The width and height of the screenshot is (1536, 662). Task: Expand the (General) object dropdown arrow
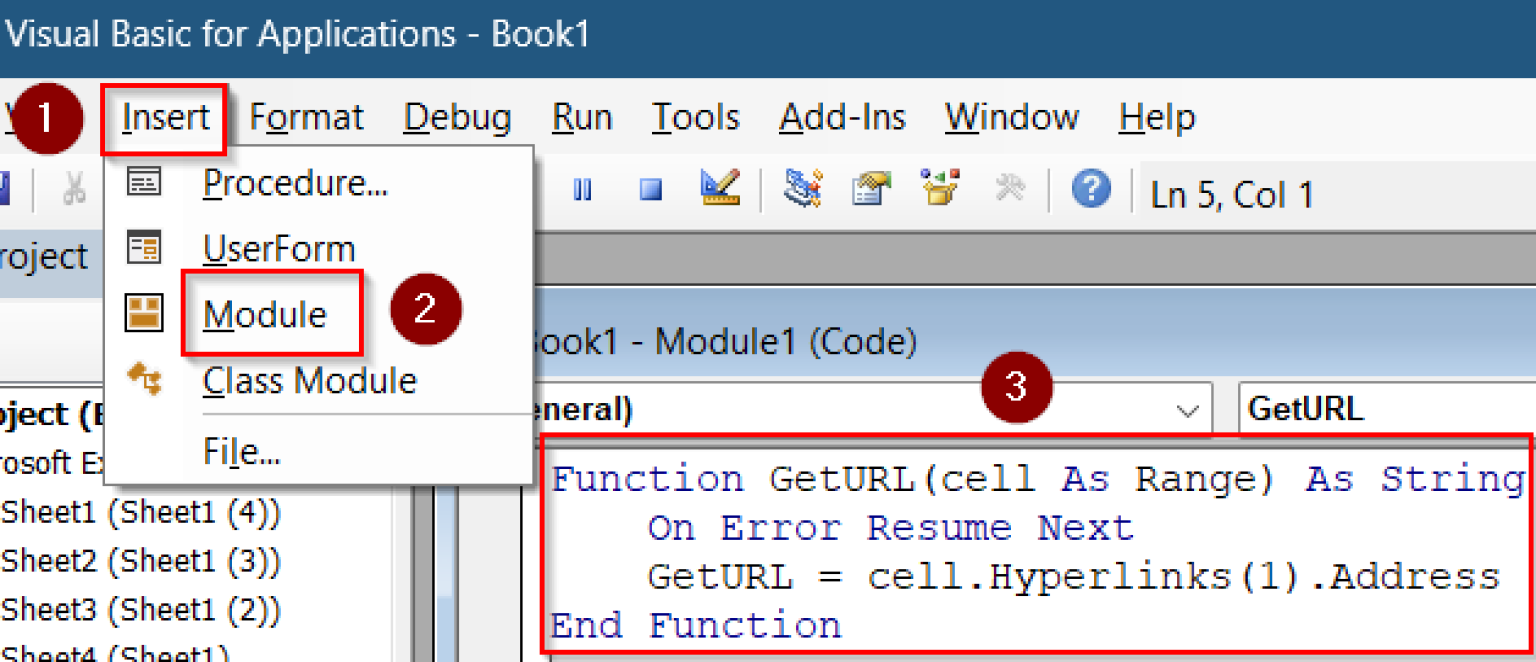coord(1187,411)
